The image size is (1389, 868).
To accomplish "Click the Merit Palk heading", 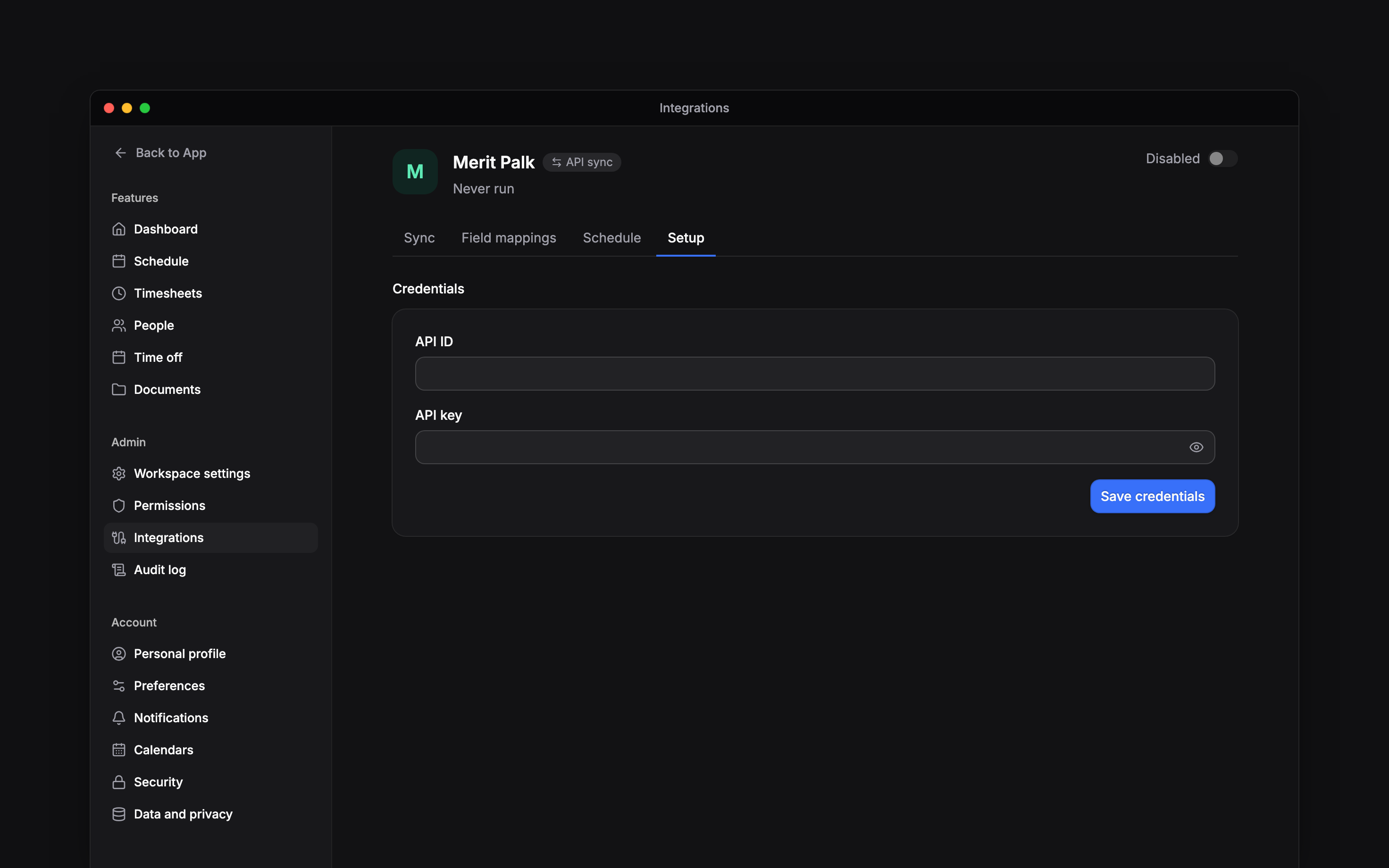I will [x=494, y=162].
